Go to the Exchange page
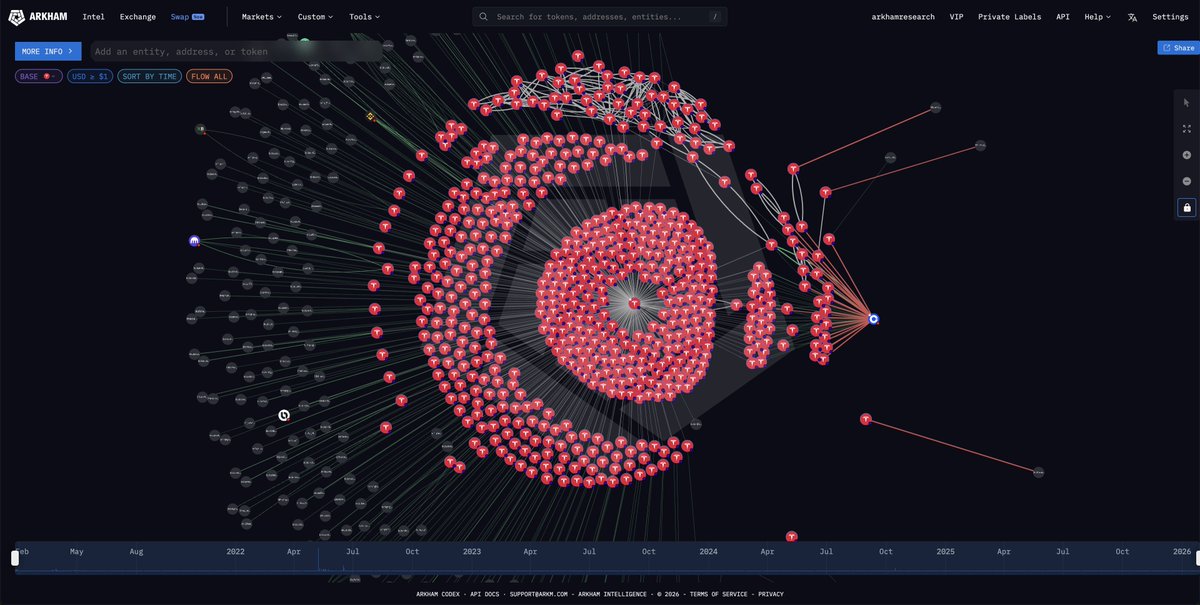1200x605 pixels. tap(137, 17)
